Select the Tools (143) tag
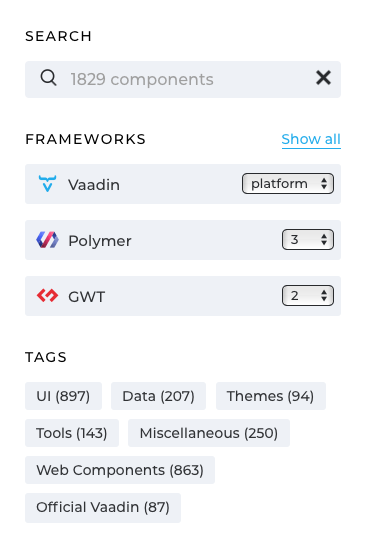The height and width of the screenshot is (545, 366). pos(72,433)
